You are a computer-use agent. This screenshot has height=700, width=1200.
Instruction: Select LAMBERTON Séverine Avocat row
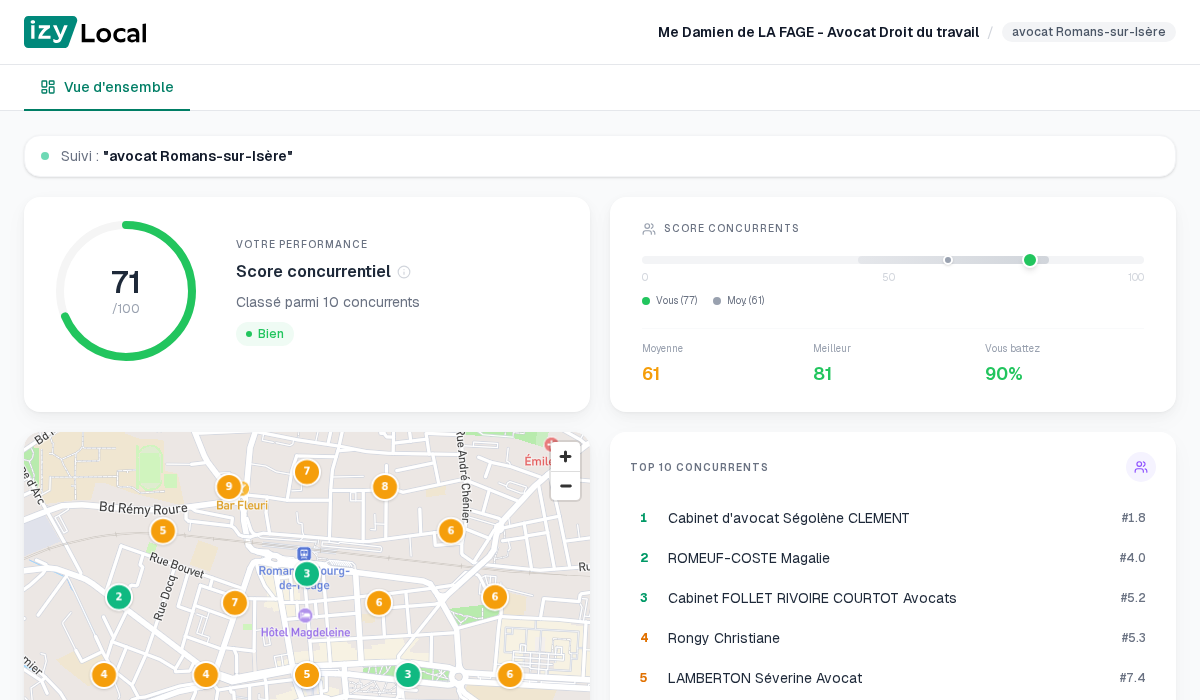[x=765, y=678]
